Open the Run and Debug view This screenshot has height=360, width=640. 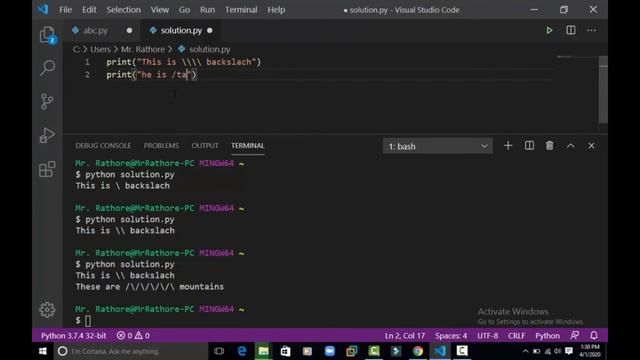(x=47, y=135)
